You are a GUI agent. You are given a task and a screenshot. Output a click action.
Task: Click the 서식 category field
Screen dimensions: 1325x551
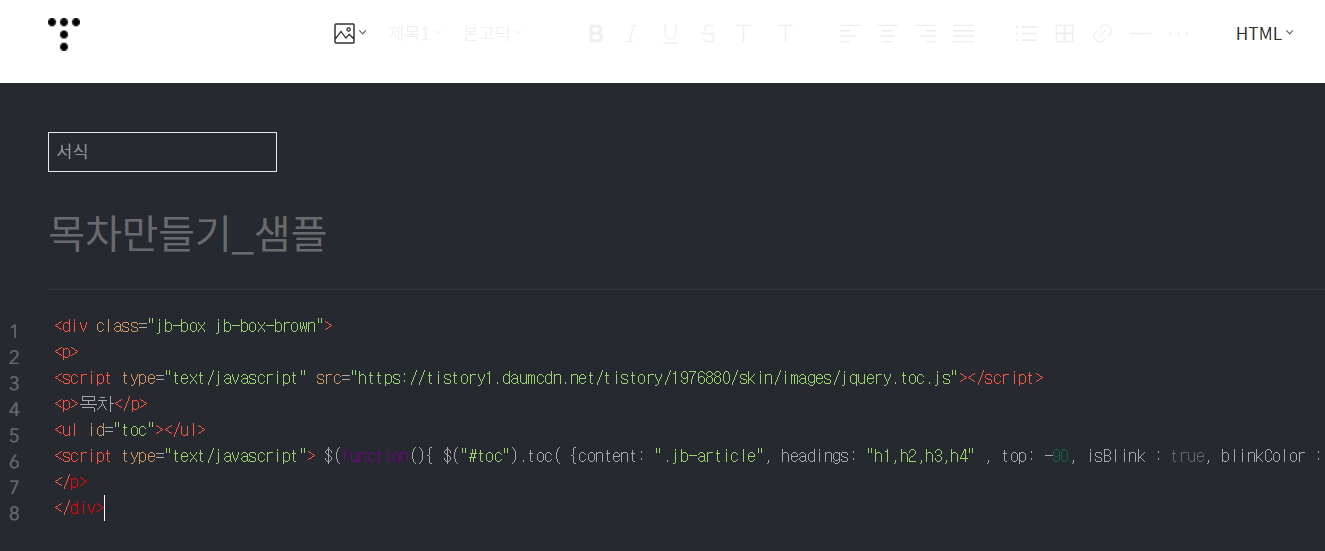pos(162,152)
